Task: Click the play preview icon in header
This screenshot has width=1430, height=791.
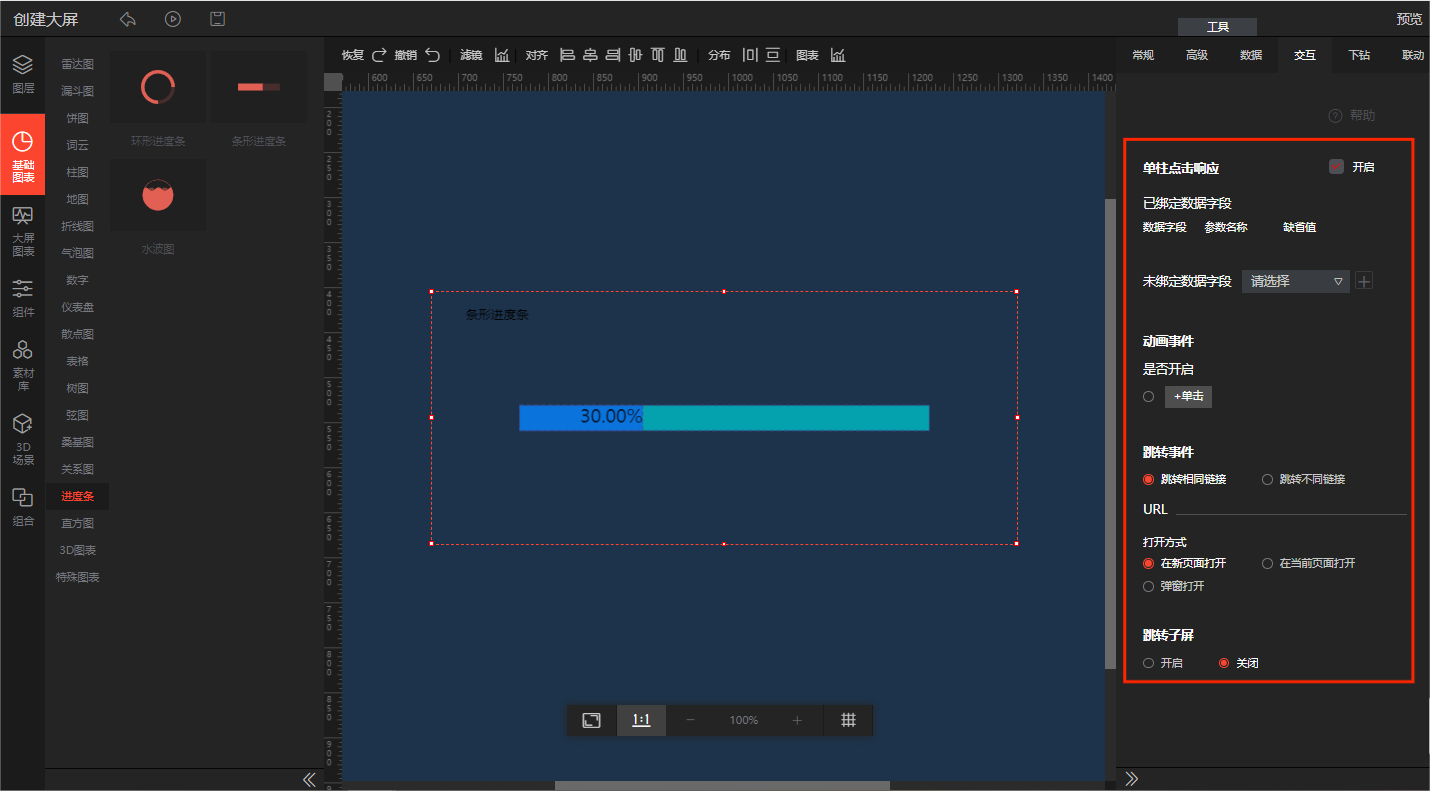Action: click(x=173, y=19)
